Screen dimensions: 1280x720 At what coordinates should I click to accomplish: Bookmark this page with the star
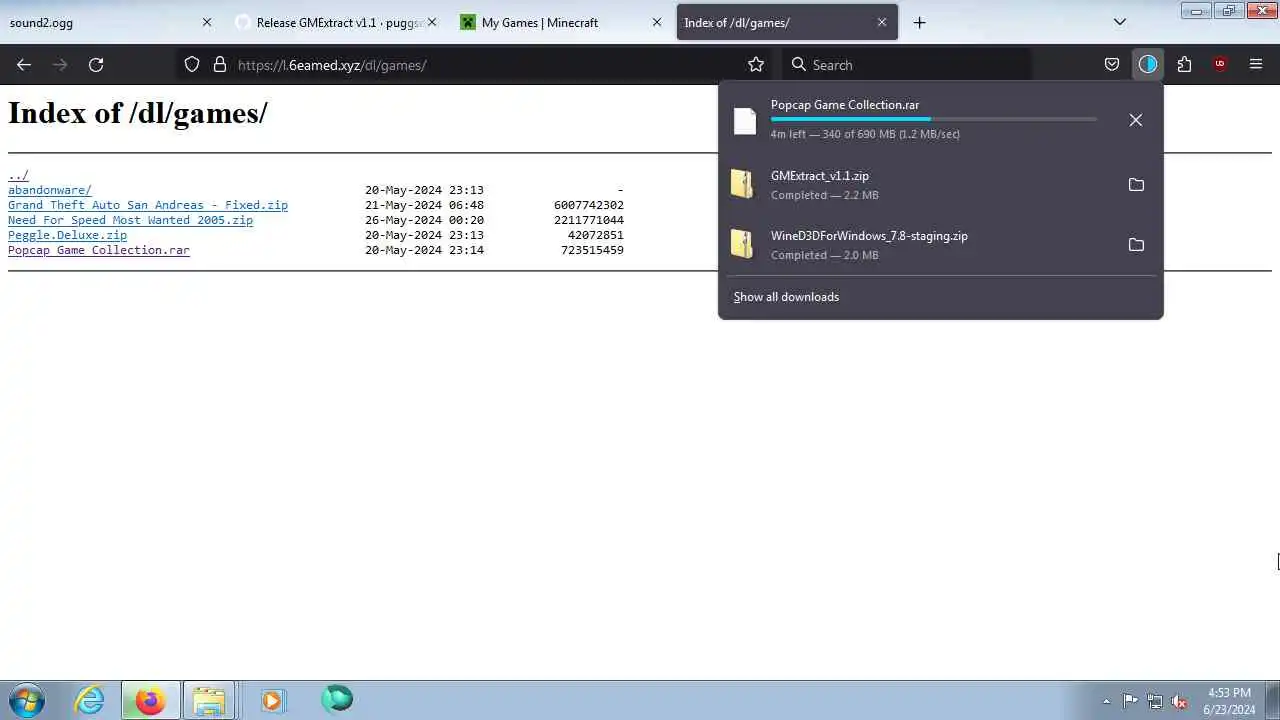click(756, 65)
